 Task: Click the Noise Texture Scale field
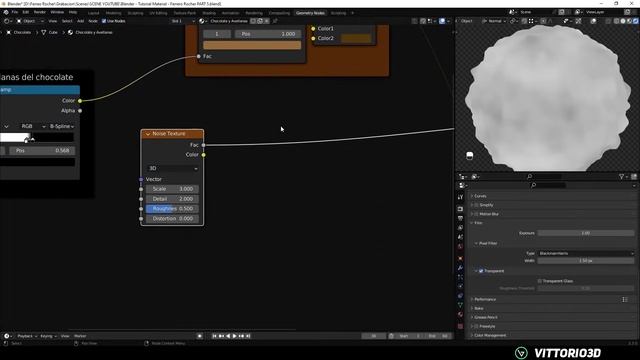click(x=173, y=189)
